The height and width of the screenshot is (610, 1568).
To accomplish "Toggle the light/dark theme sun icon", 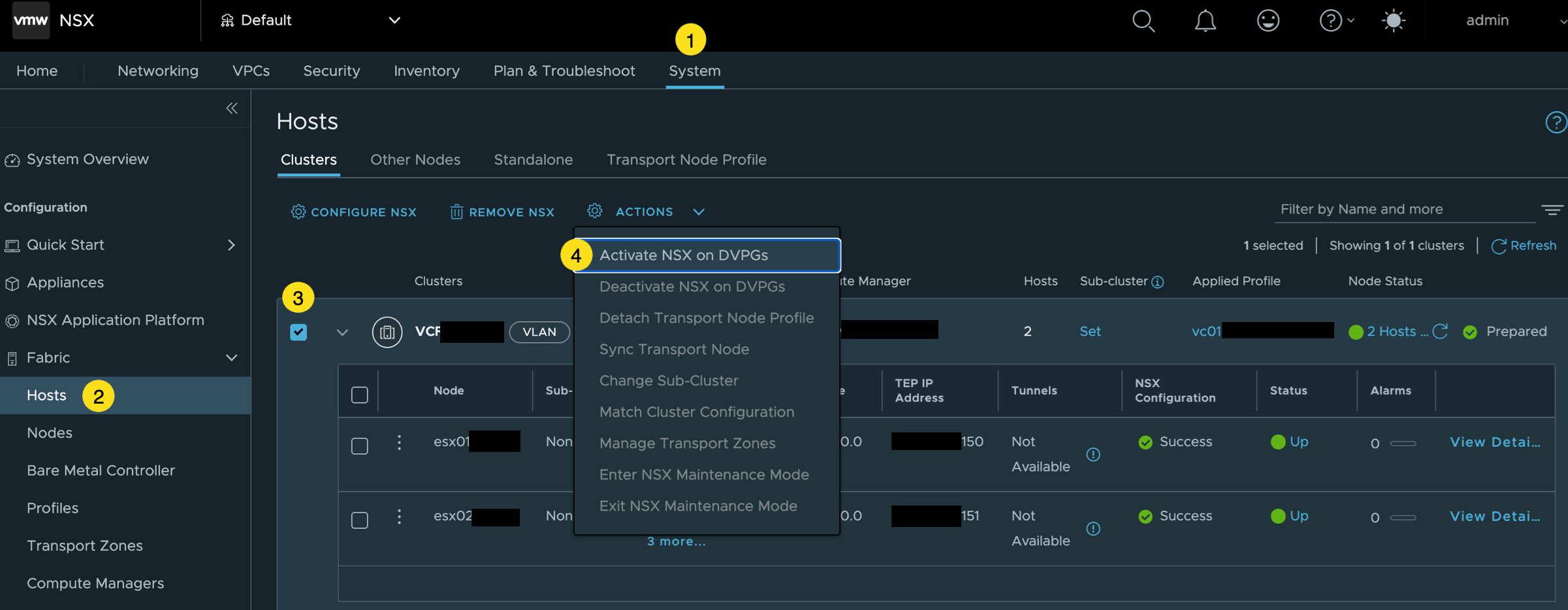I will click(x=1393, y=21).
